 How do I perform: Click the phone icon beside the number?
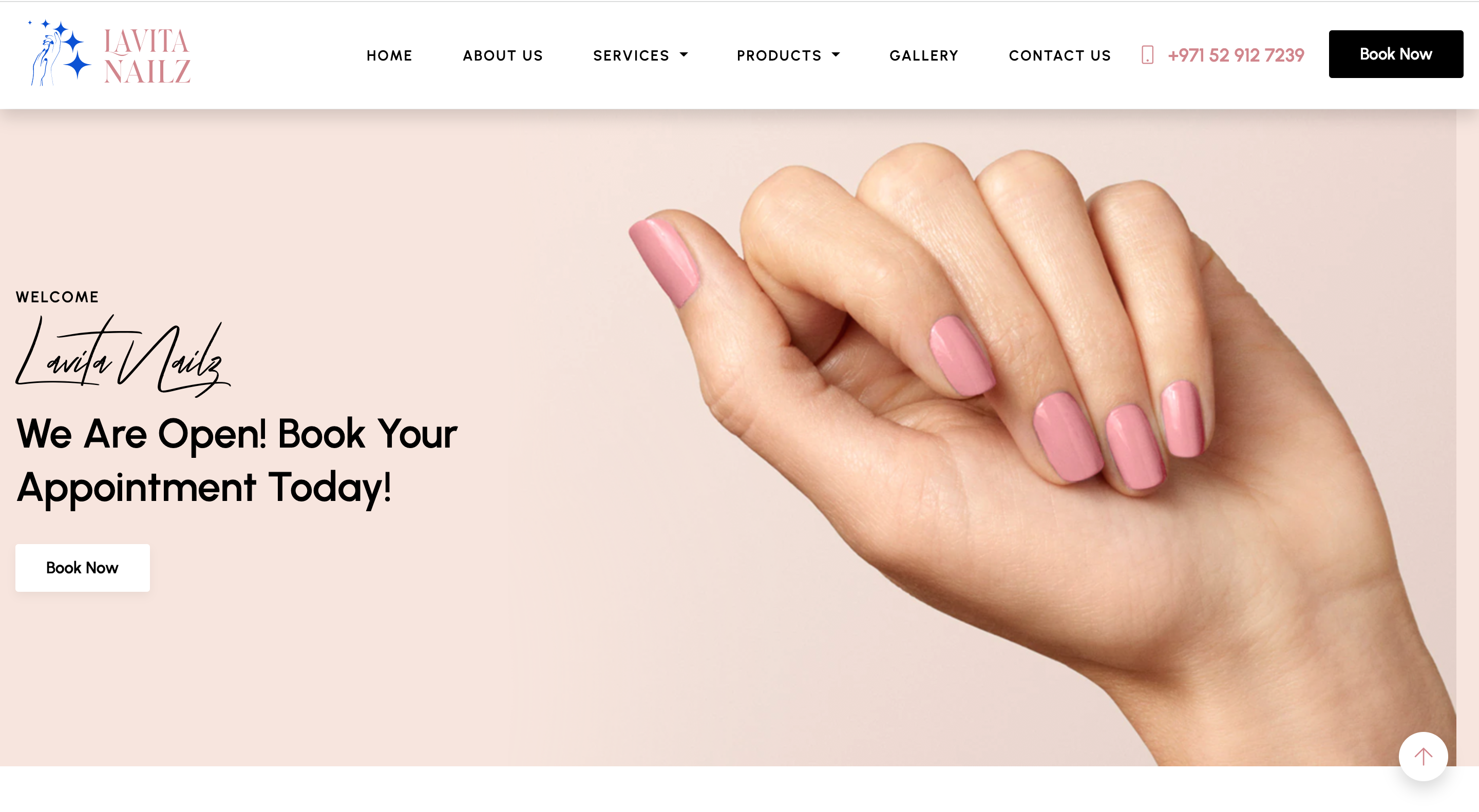pos(1147,55)
